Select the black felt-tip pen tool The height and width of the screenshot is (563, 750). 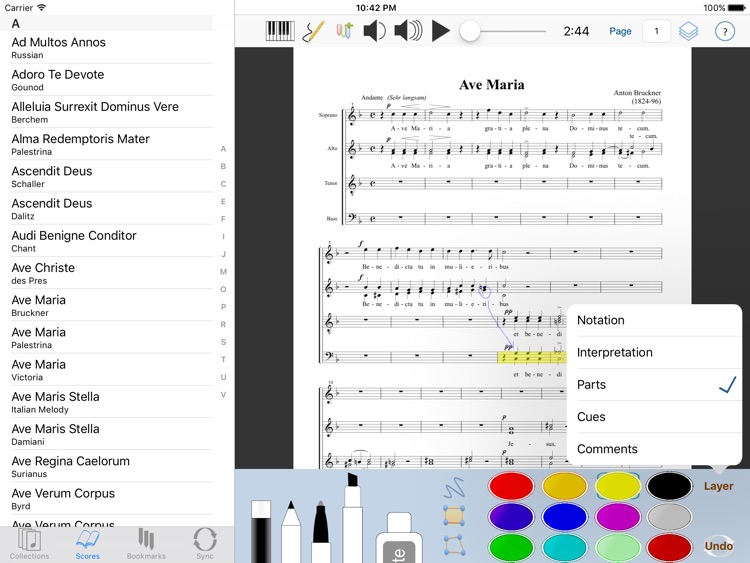(x=321, y=531)
